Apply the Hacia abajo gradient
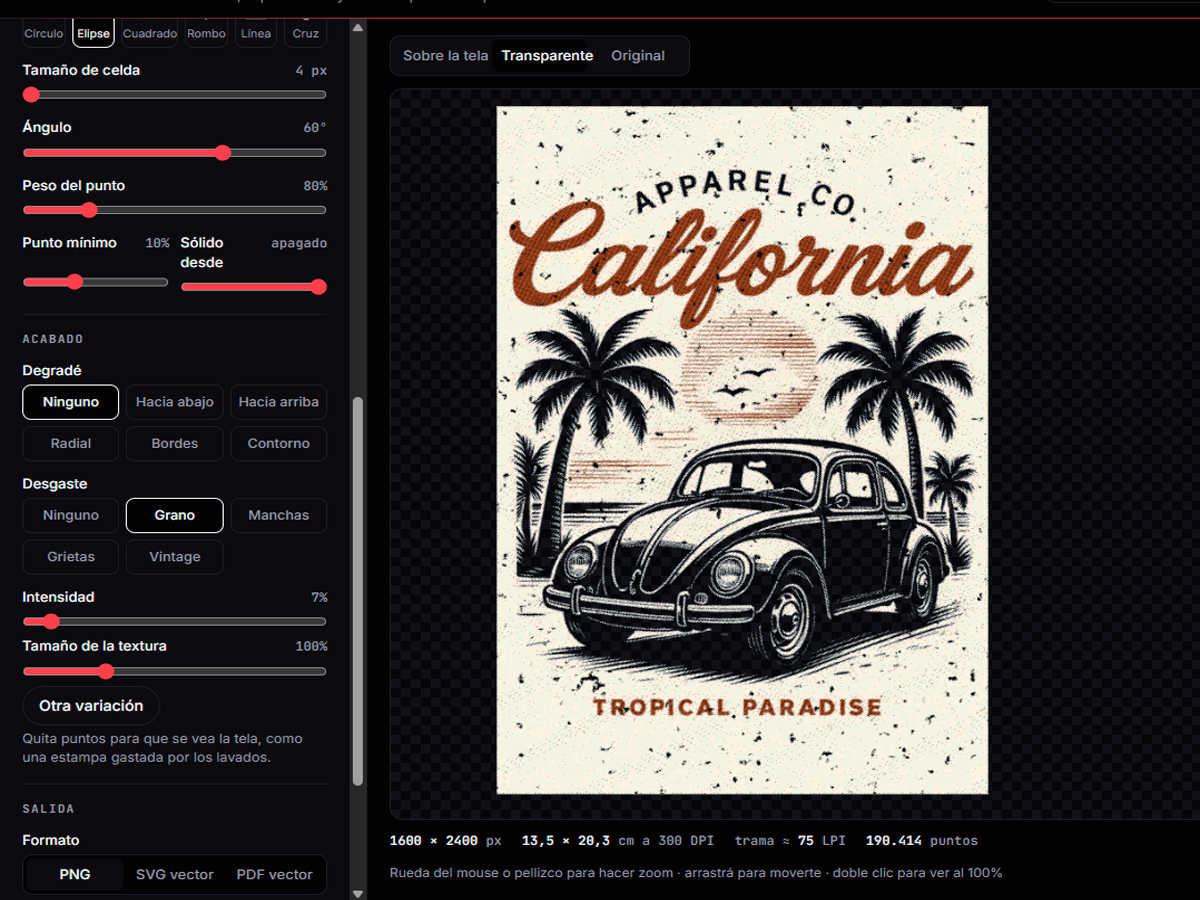The height and width of the screenshot is (900, 1200). tap(175, 402)
